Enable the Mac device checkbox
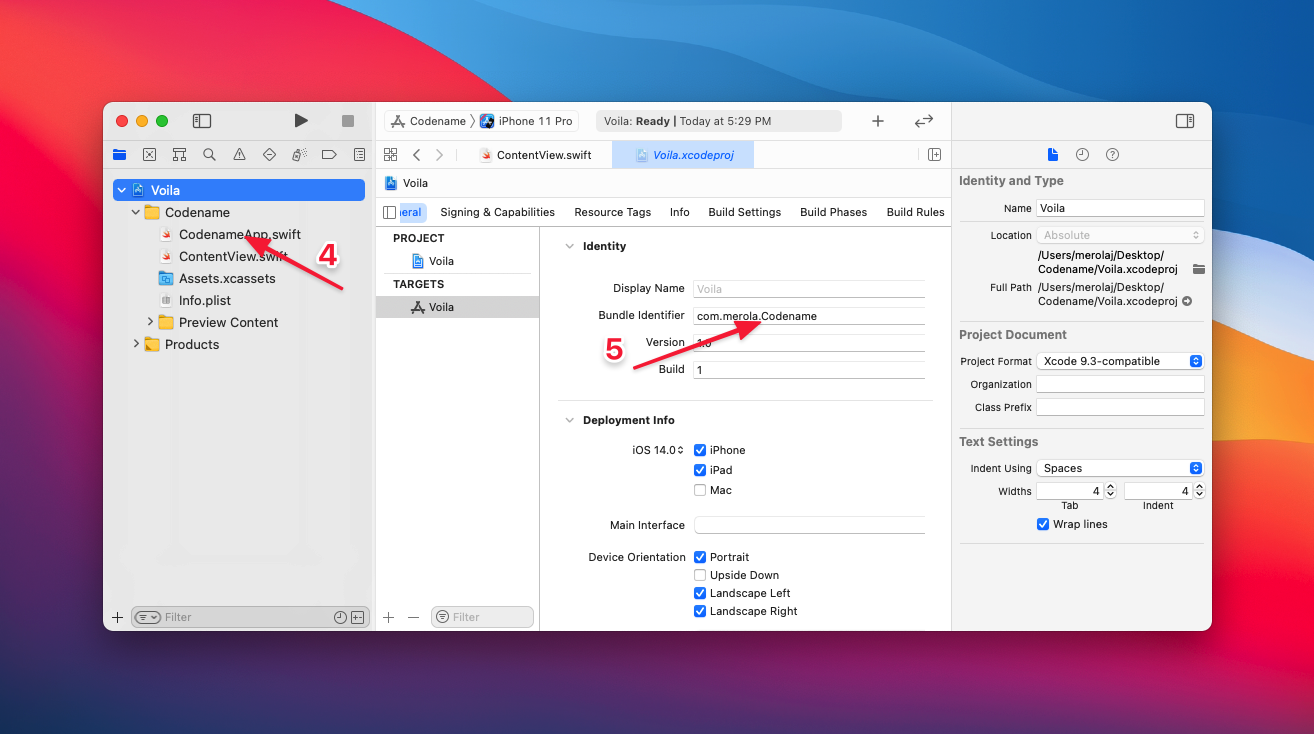This screenshot has height=734, width=1314. point(700,490)
